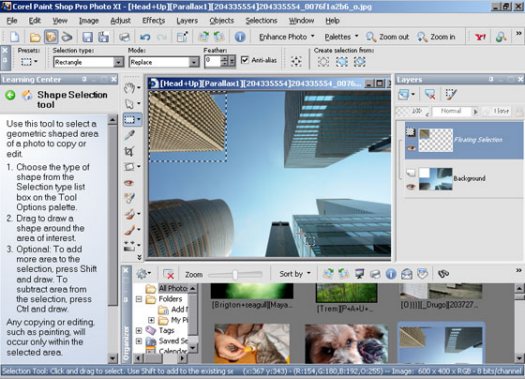Open the Enhance Photo dropdown
Viewport: 525px width, 379px height.
287,37
